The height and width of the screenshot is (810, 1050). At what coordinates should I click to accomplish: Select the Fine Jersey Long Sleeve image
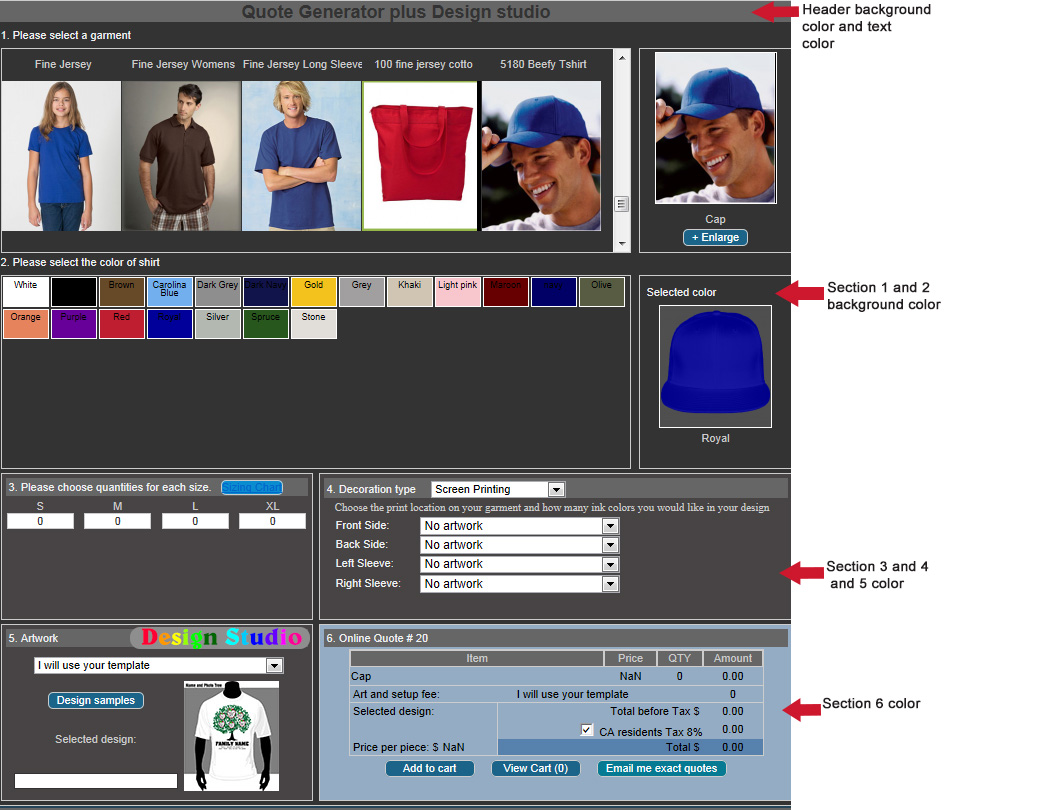pos(301,156)
